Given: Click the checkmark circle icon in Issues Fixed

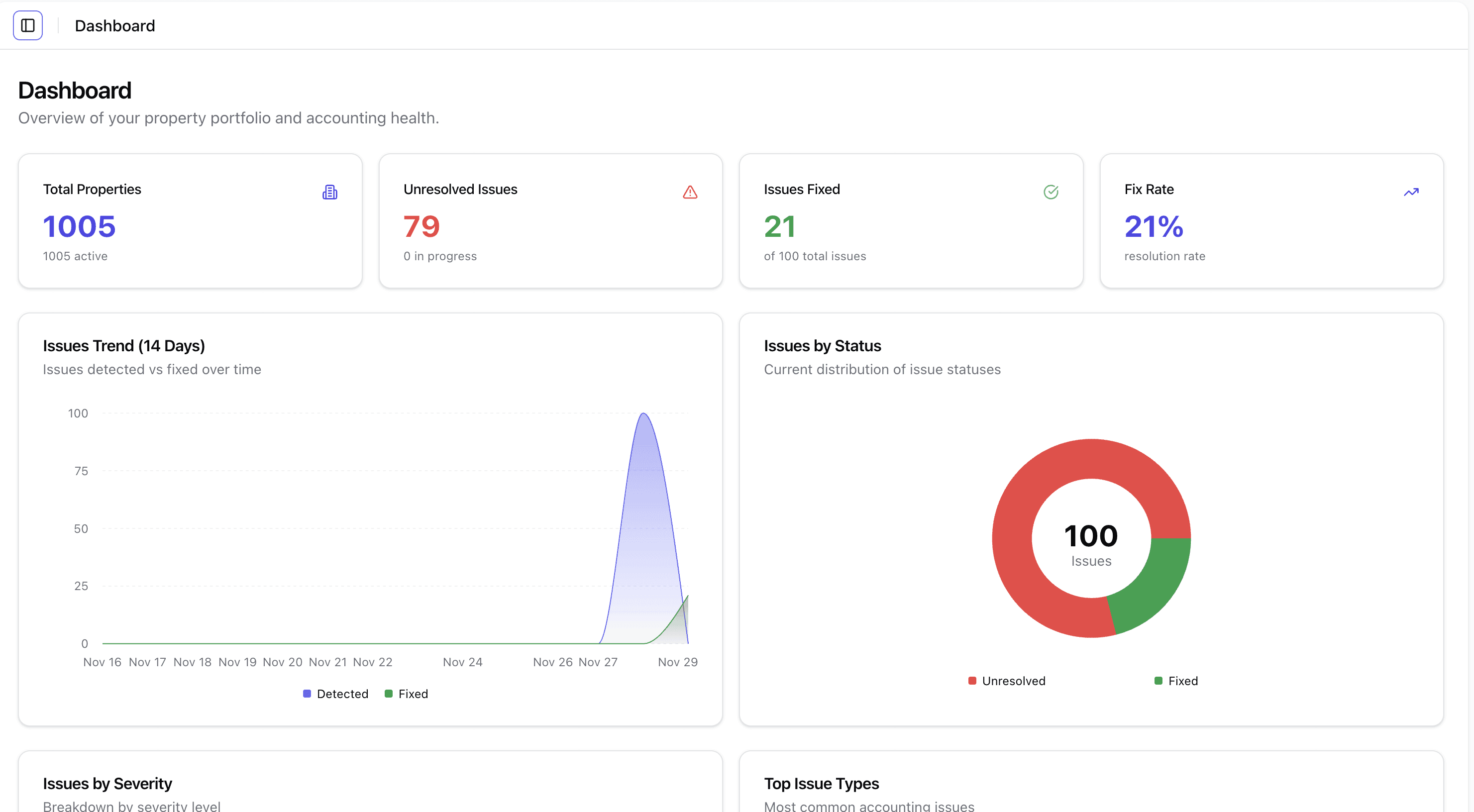Looking at the screenshot, I should click(x=1051, y=192).
